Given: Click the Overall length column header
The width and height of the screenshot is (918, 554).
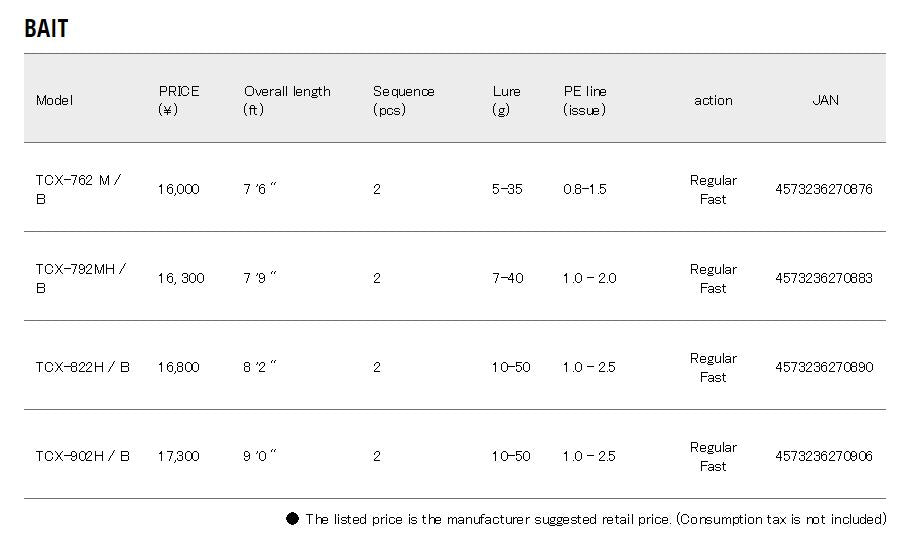Looking at the screenshot, I should tap(287, 100).
